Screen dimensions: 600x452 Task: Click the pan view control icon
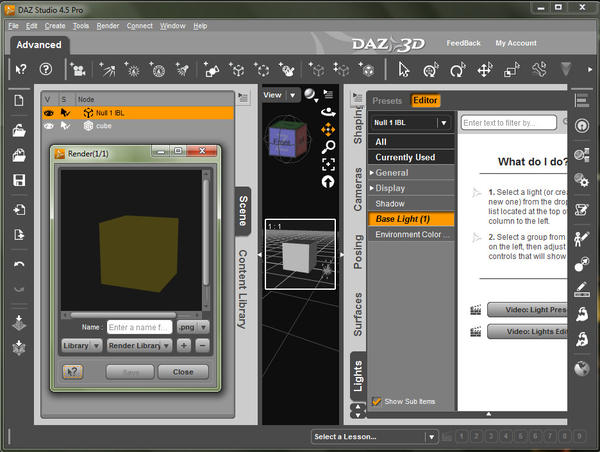[328, 130]
